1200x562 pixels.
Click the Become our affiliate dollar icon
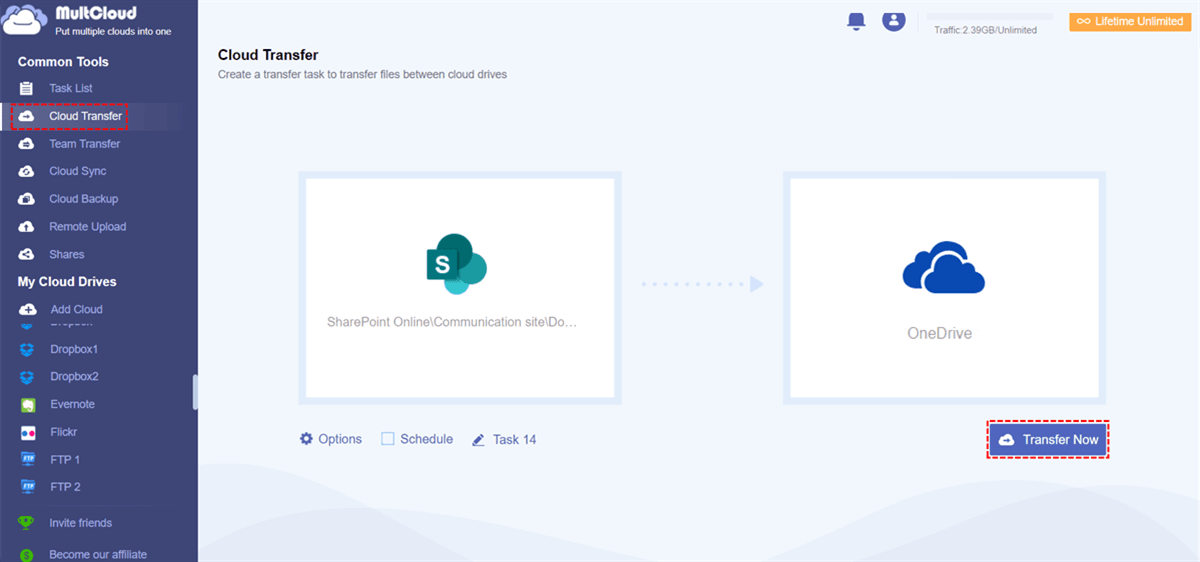point(27,554)
